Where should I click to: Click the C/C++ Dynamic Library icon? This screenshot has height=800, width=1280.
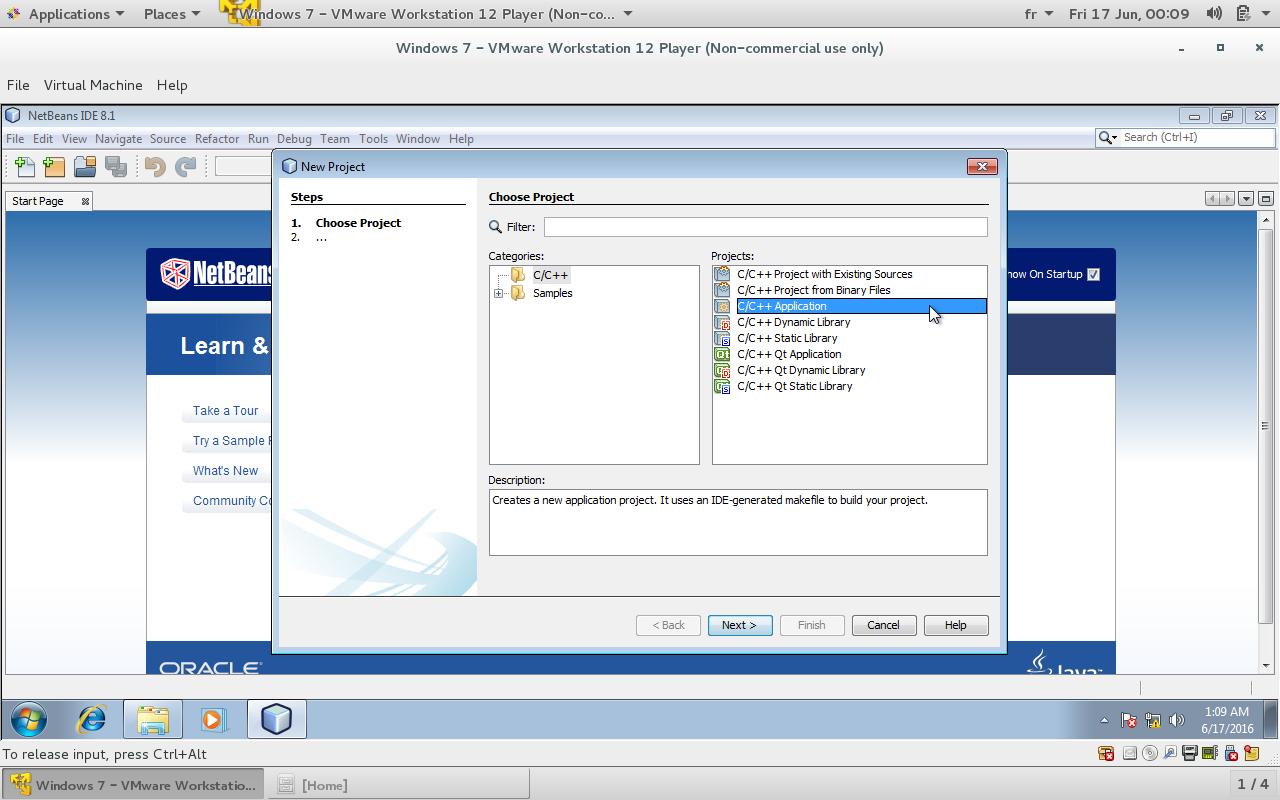click(x=723, y=322)
